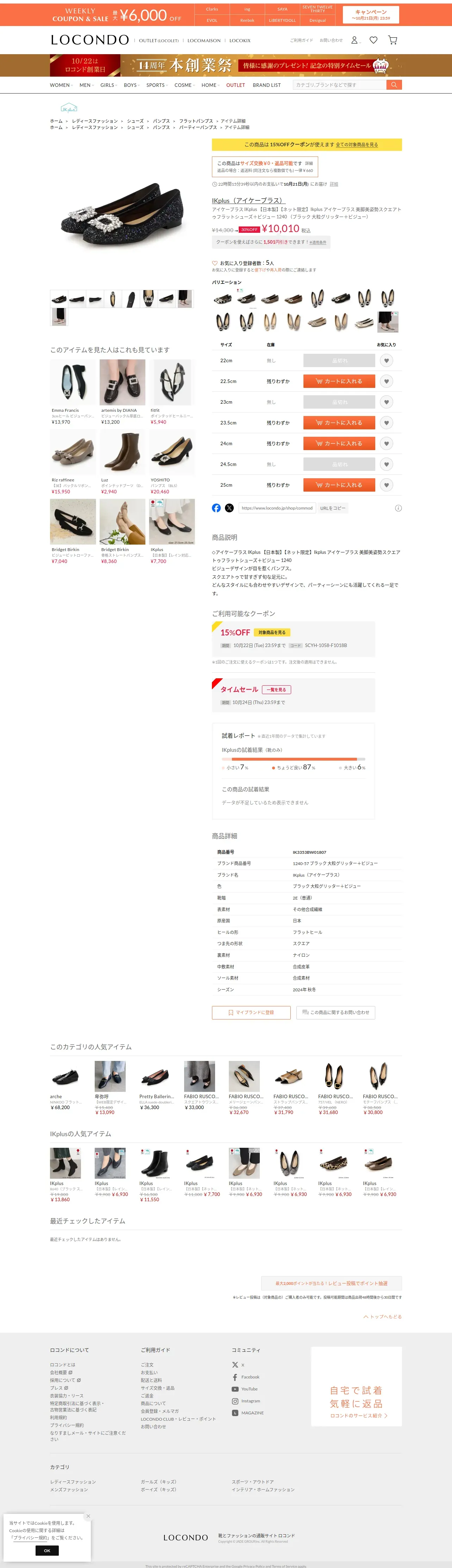Open the shopping cart icon in the header
The height and width of the screenshot is (1568, 452).
[393, 40]
